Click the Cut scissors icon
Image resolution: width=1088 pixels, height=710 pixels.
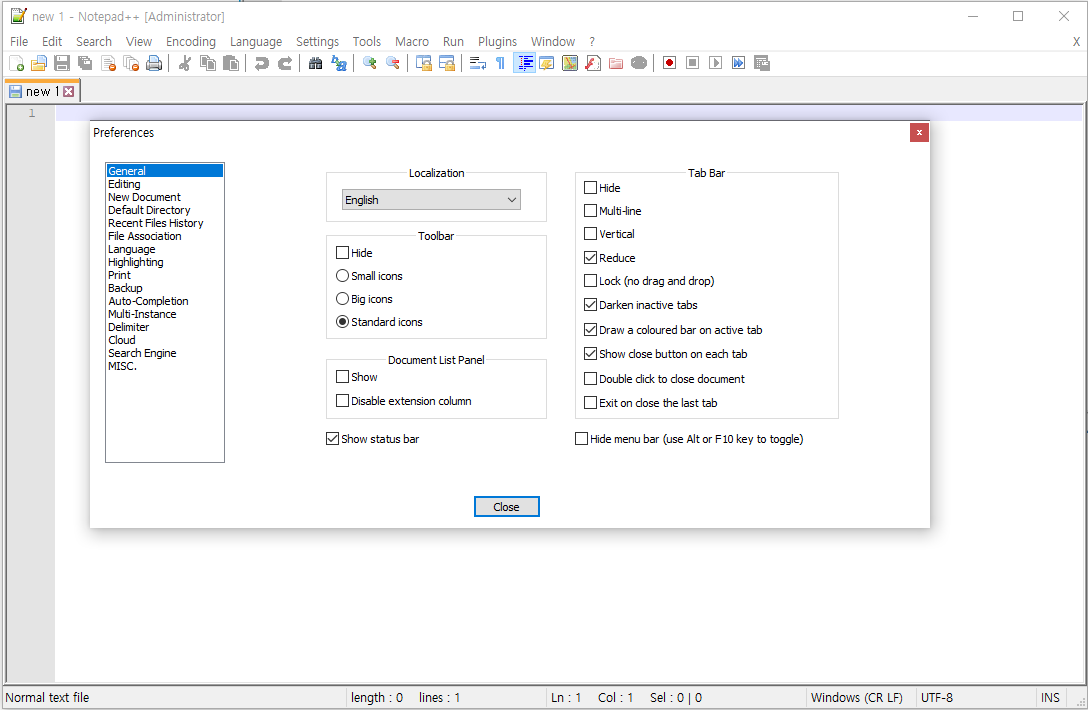click(185, 64)
